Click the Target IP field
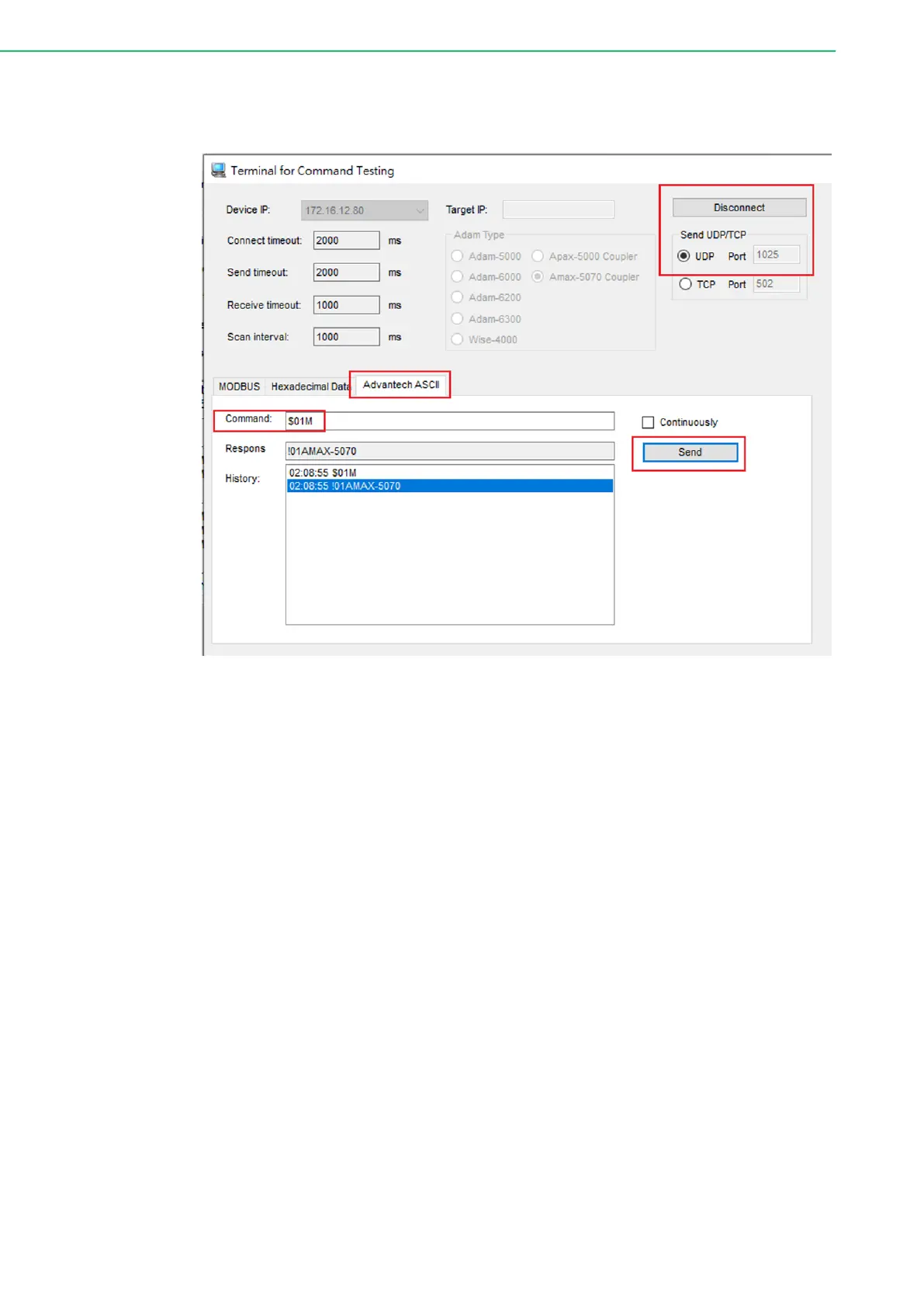The width and height of the screenshot is (924, 1307). pos(558,210)
